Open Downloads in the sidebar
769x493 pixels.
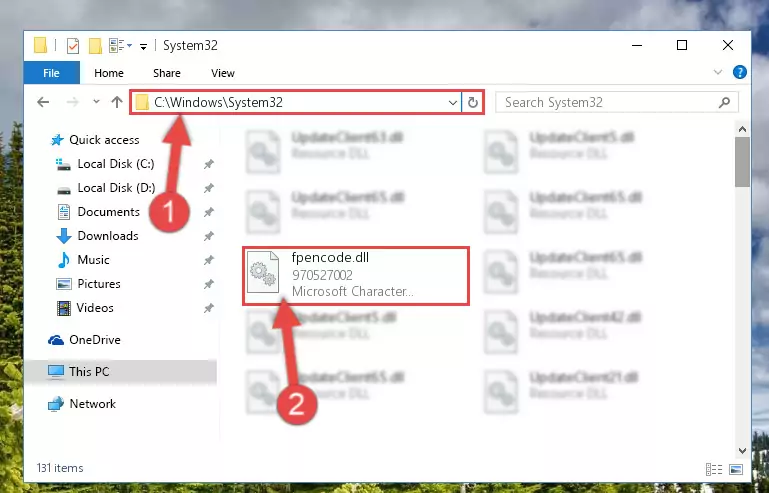(98, 236)
